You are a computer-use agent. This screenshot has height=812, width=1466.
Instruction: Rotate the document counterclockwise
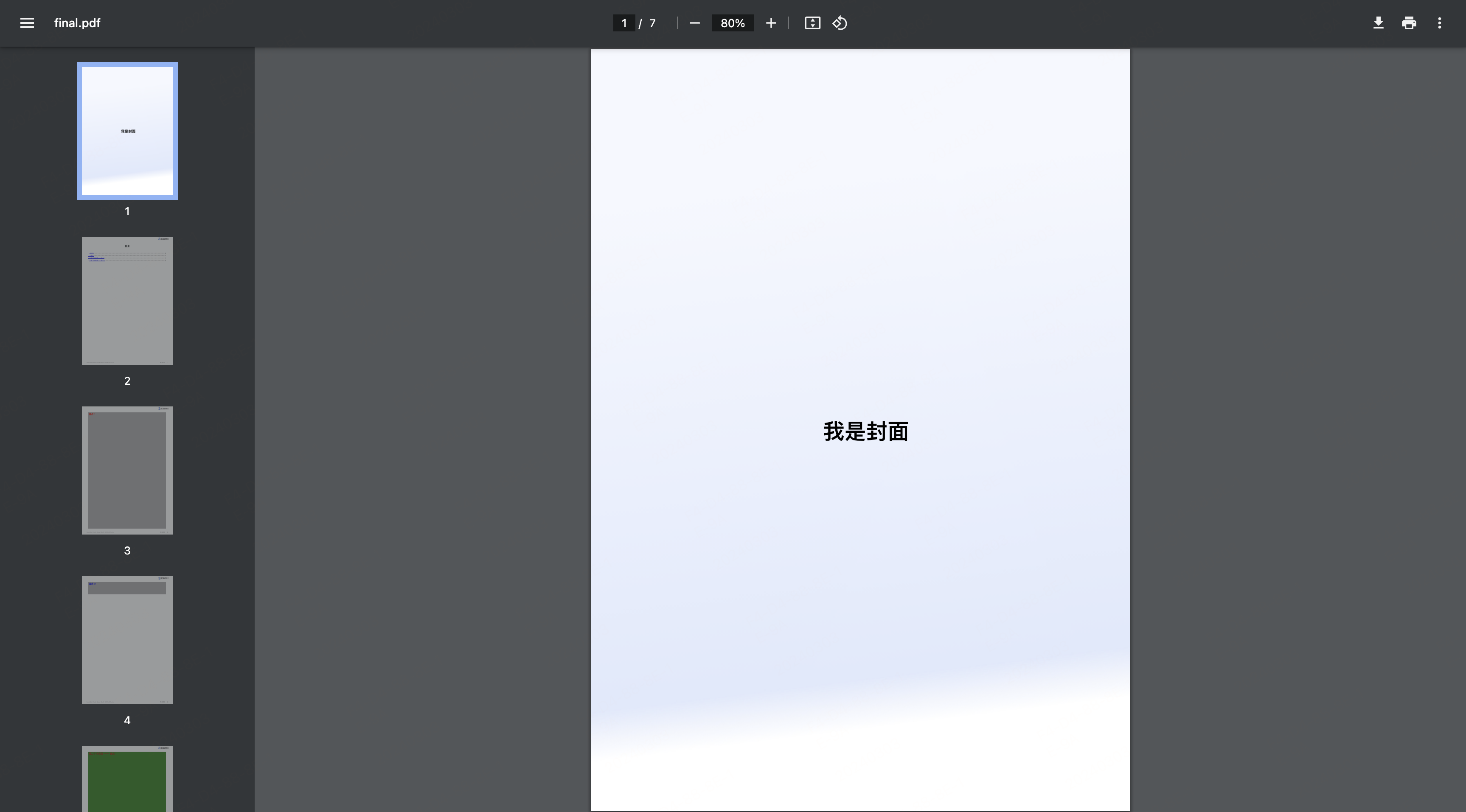click(840, 23)
